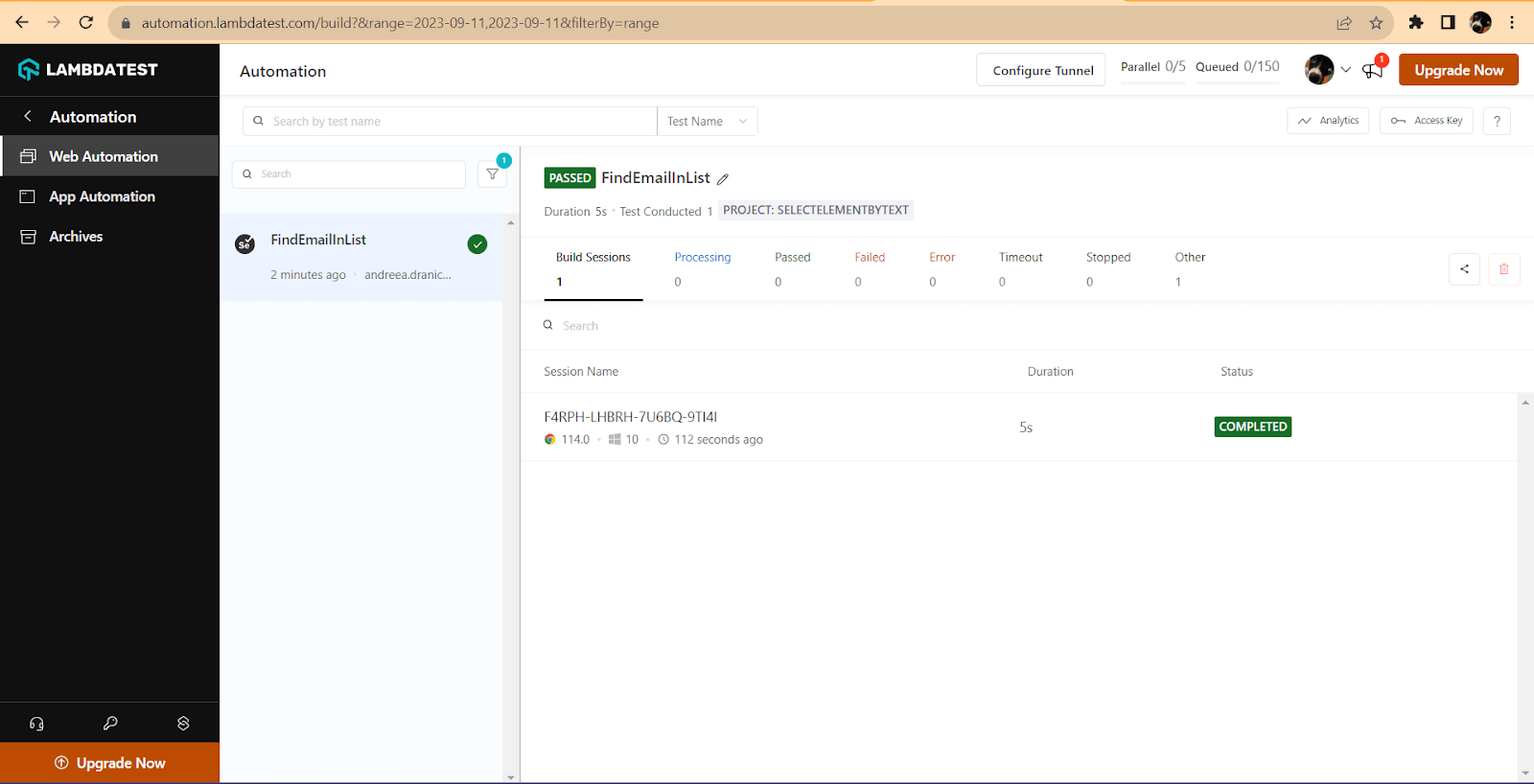Open Archives in the sidebar

pos(110,237)
